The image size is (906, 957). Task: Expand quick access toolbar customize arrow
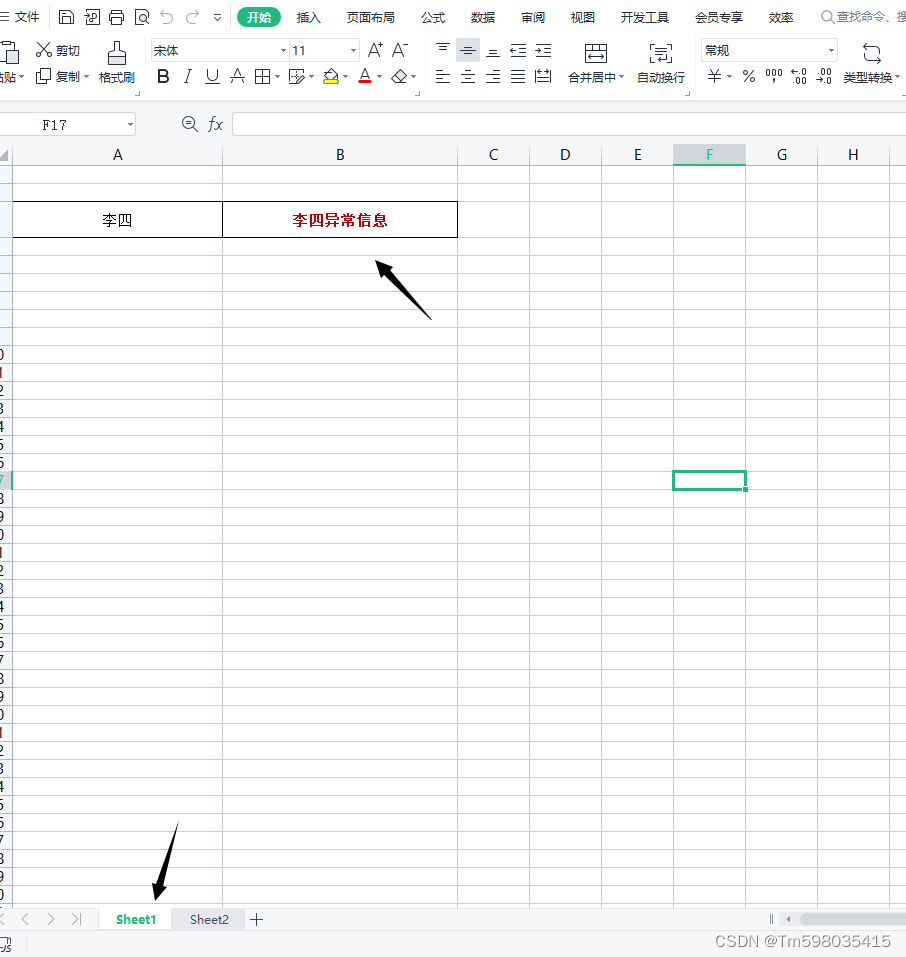(217, 18)
